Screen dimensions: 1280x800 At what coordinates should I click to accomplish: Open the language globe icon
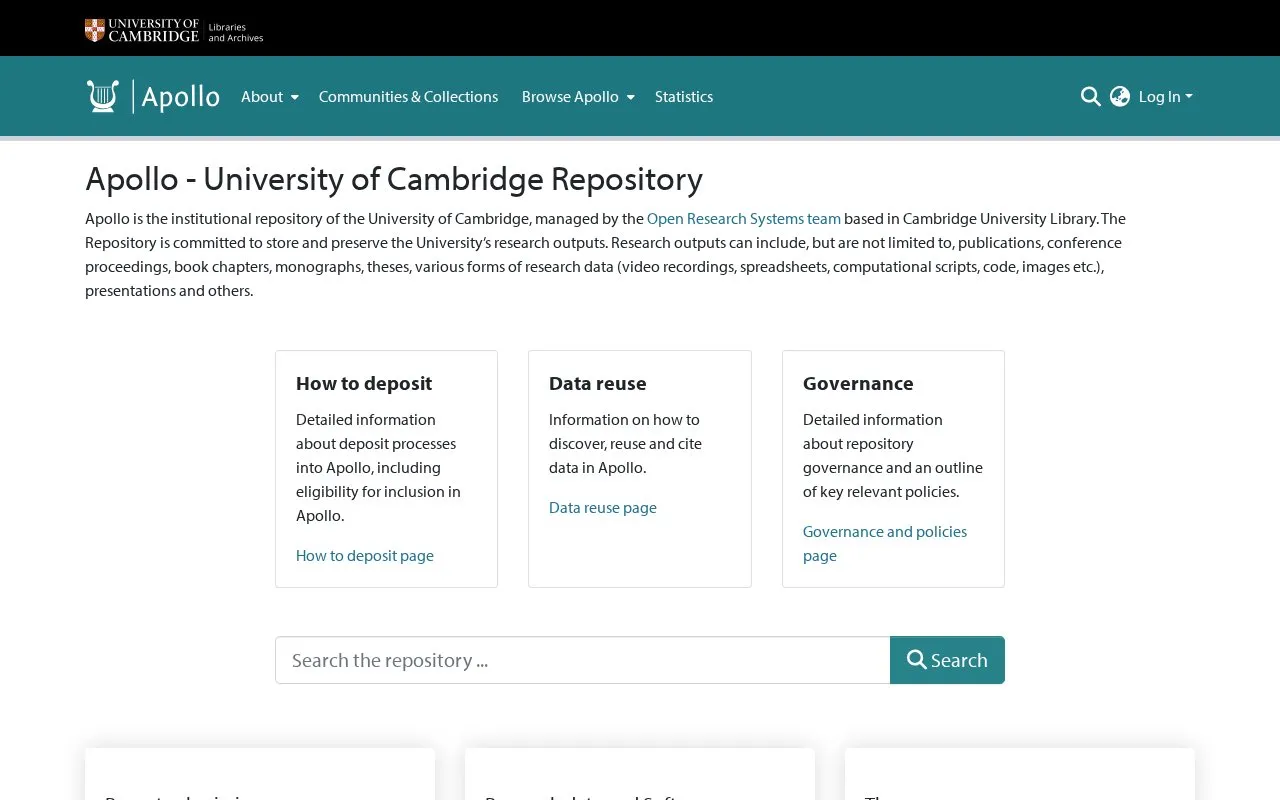[1120, 96]
